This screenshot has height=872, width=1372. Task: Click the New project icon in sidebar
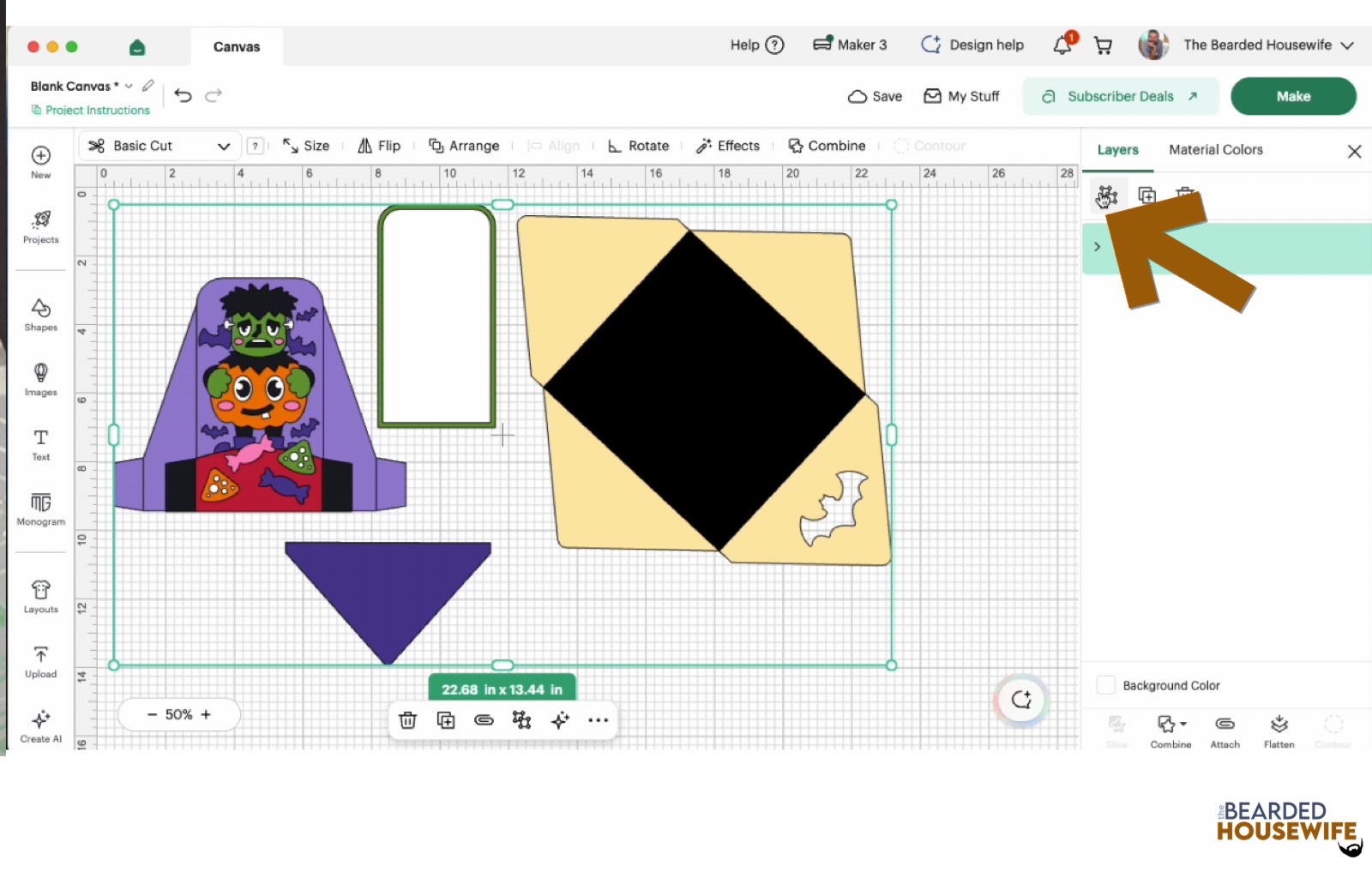pyautogui.click(x=40, y=161)
